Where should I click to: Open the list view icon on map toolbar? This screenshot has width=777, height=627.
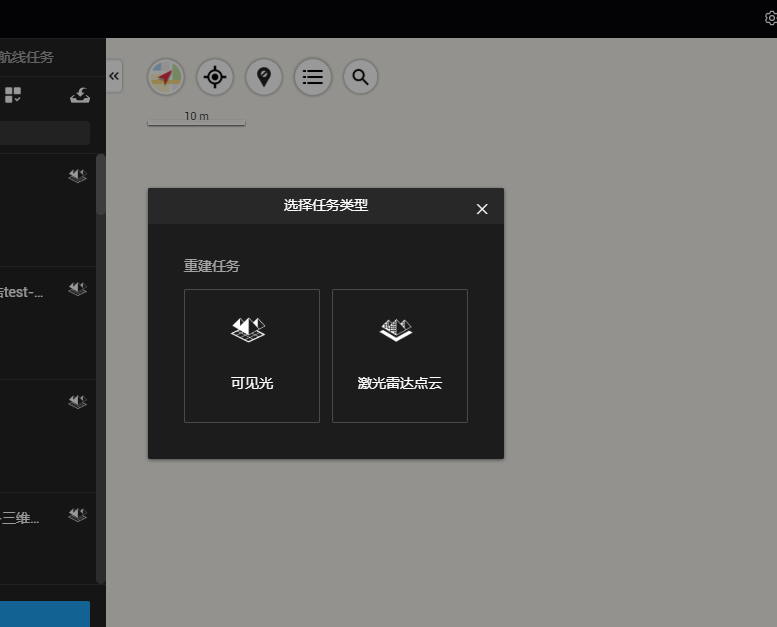tap(312, 77)
